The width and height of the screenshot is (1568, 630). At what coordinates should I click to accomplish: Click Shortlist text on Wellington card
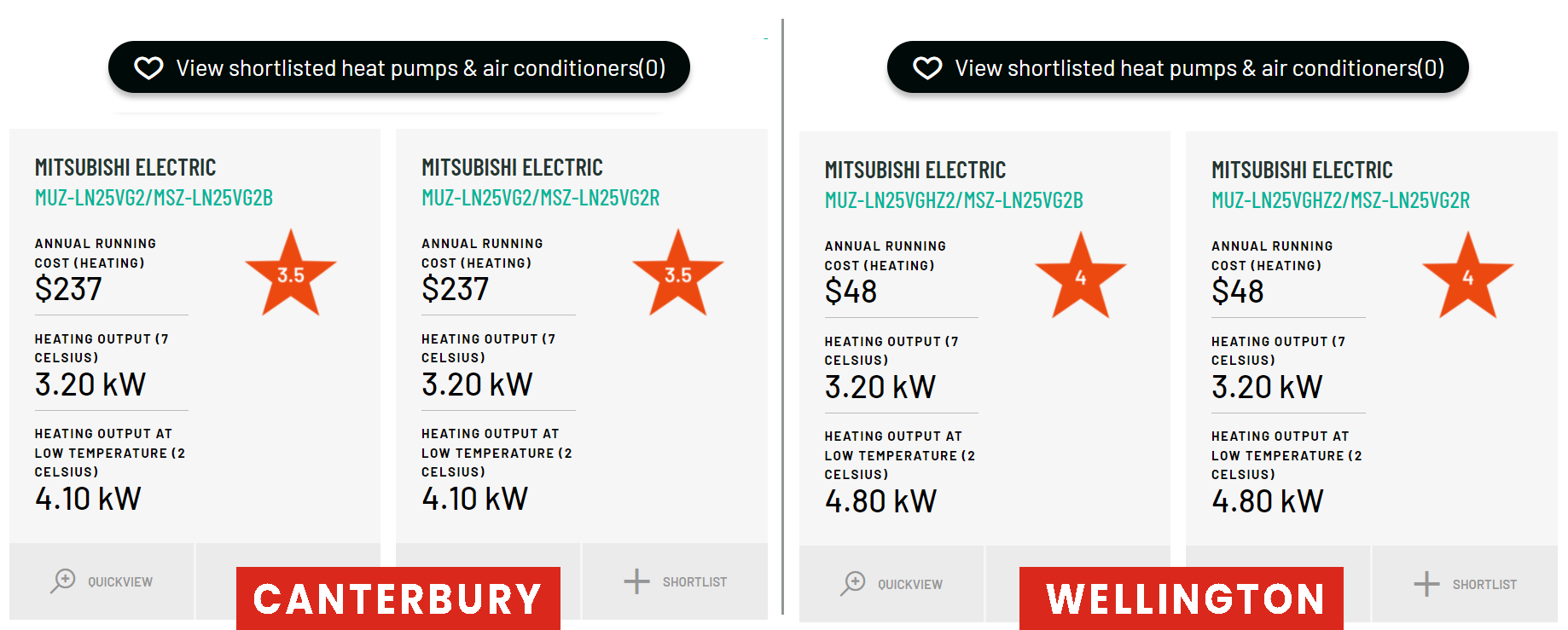click(x=1484, y=585)
